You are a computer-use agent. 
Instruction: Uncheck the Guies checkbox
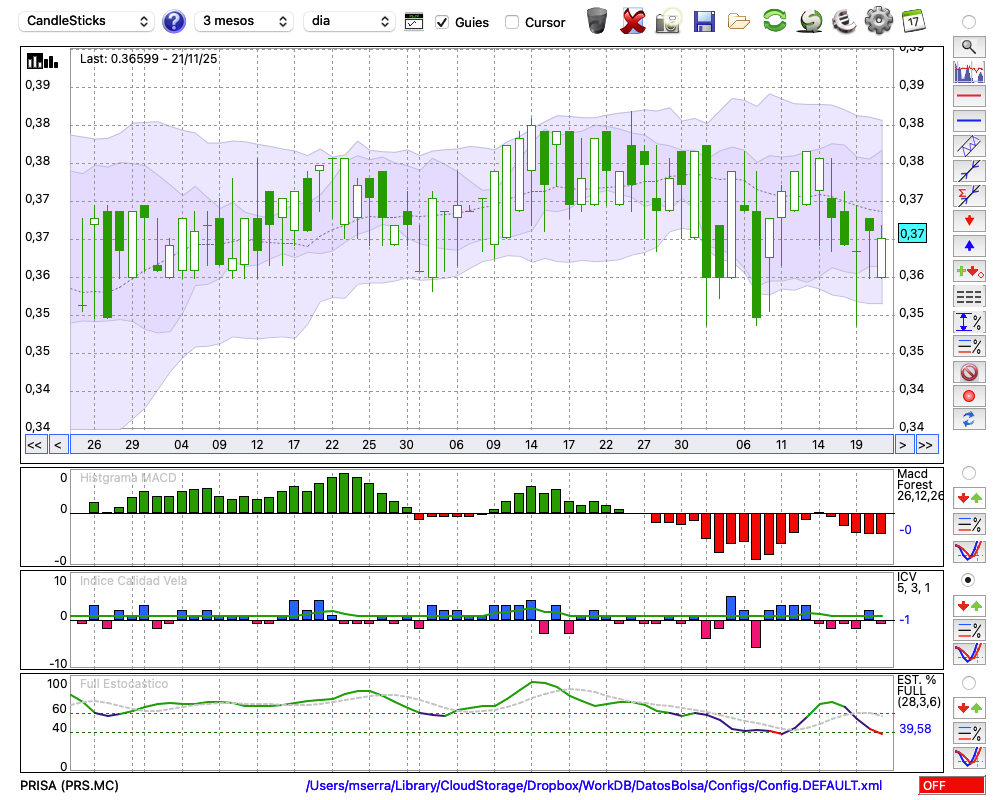pos(442,22)
